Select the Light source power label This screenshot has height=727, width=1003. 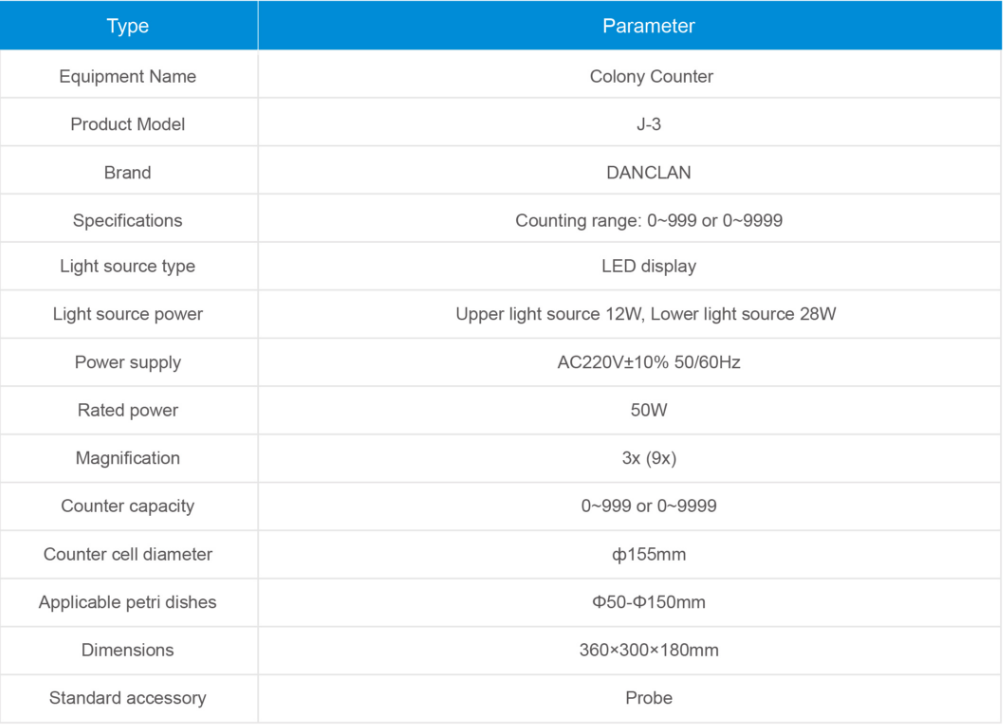click(x=128, y=314)
